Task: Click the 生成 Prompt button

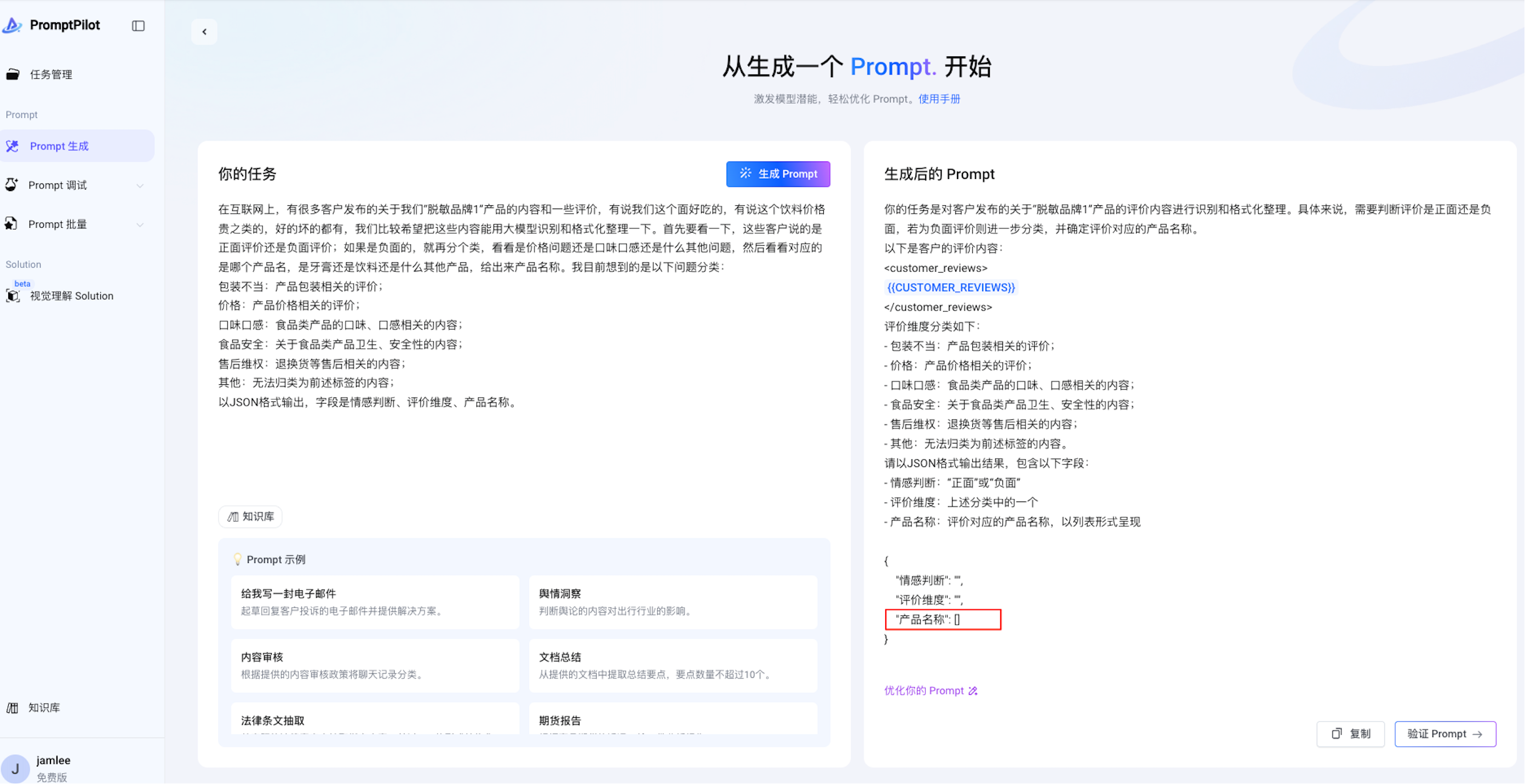Action: (778, 174)
